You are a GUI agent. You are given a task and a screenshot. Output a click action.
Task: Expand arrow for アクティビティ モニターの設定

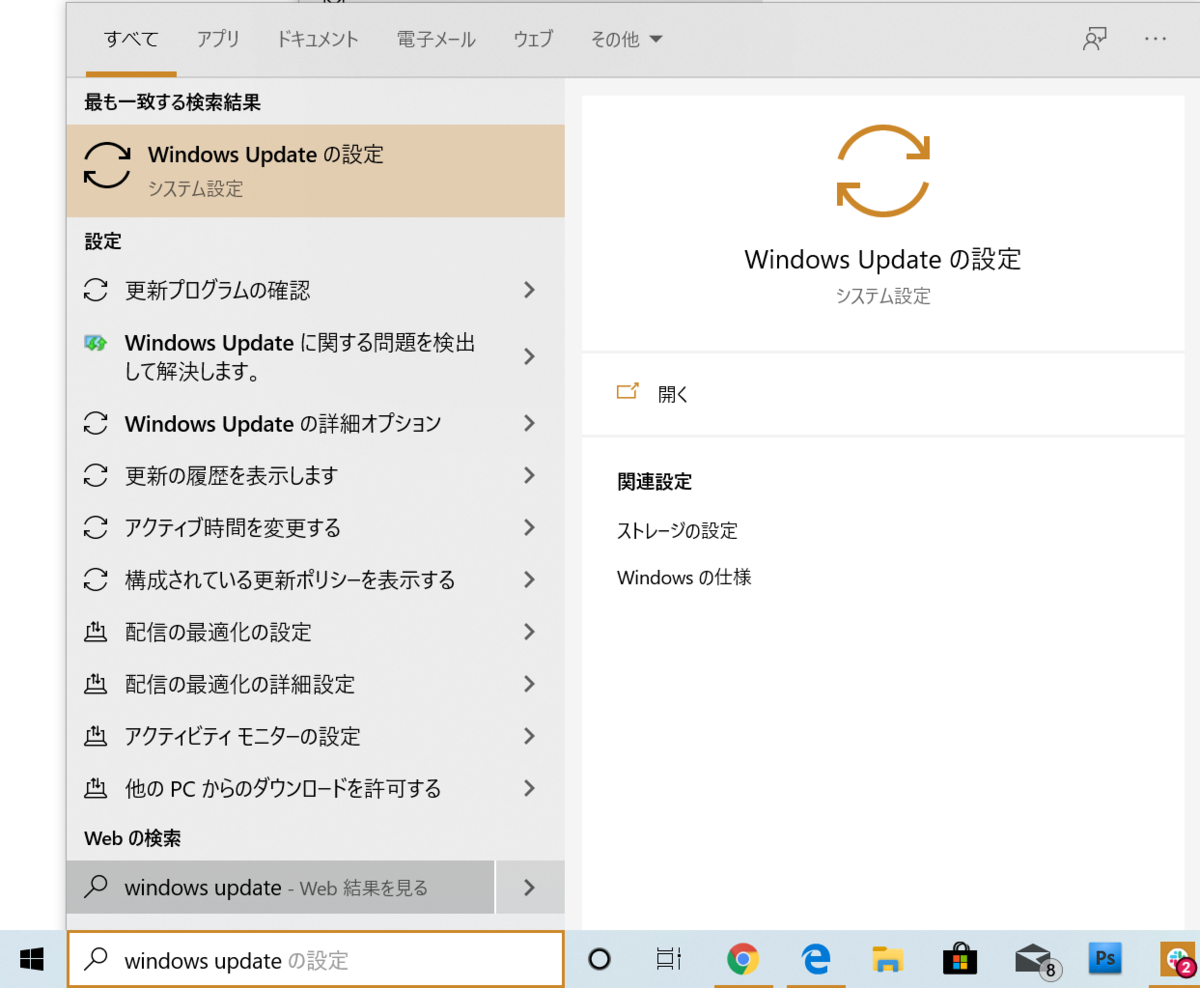coord(530,736)
